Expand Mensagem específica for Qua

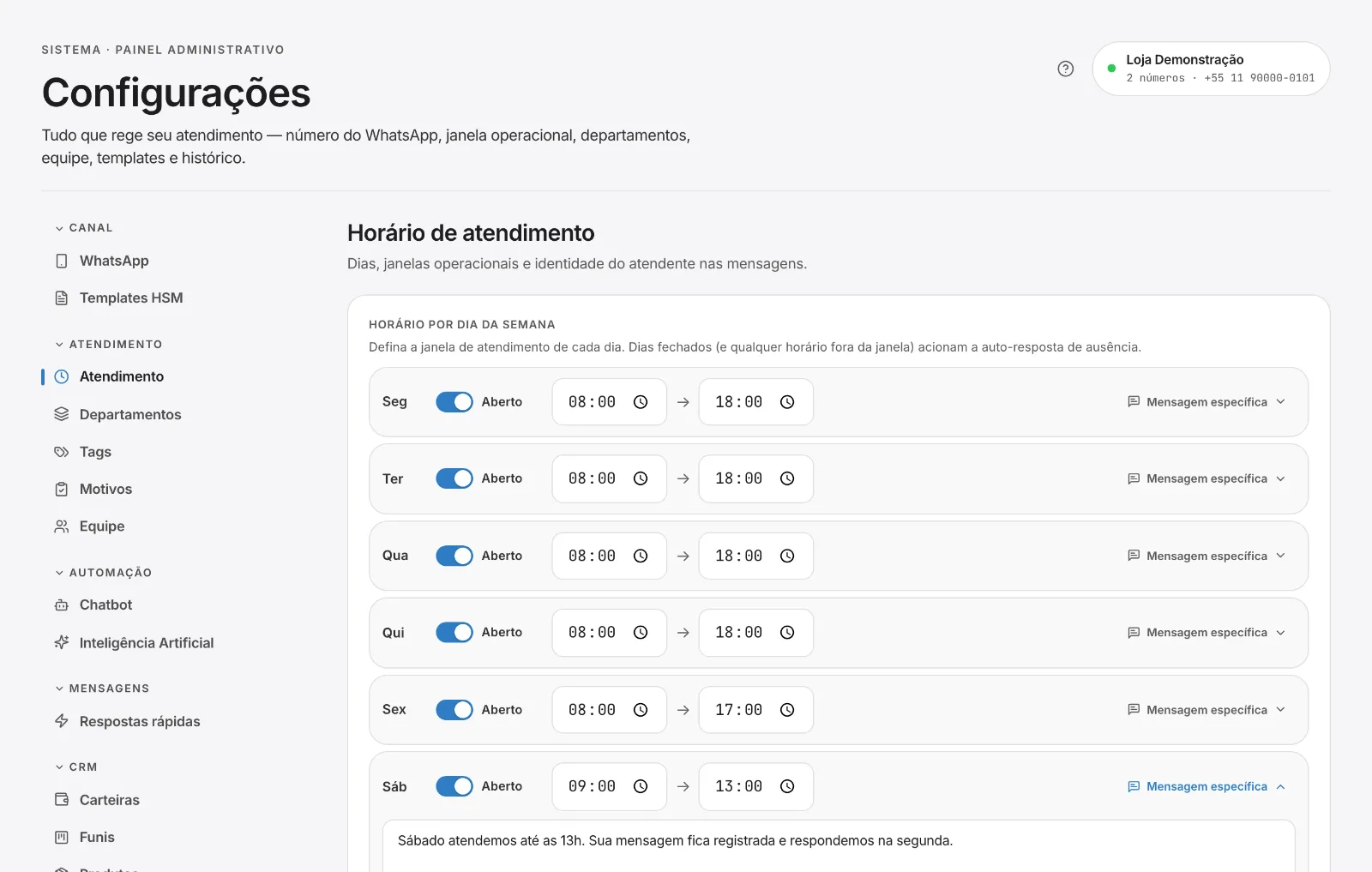click(1207, 556)
